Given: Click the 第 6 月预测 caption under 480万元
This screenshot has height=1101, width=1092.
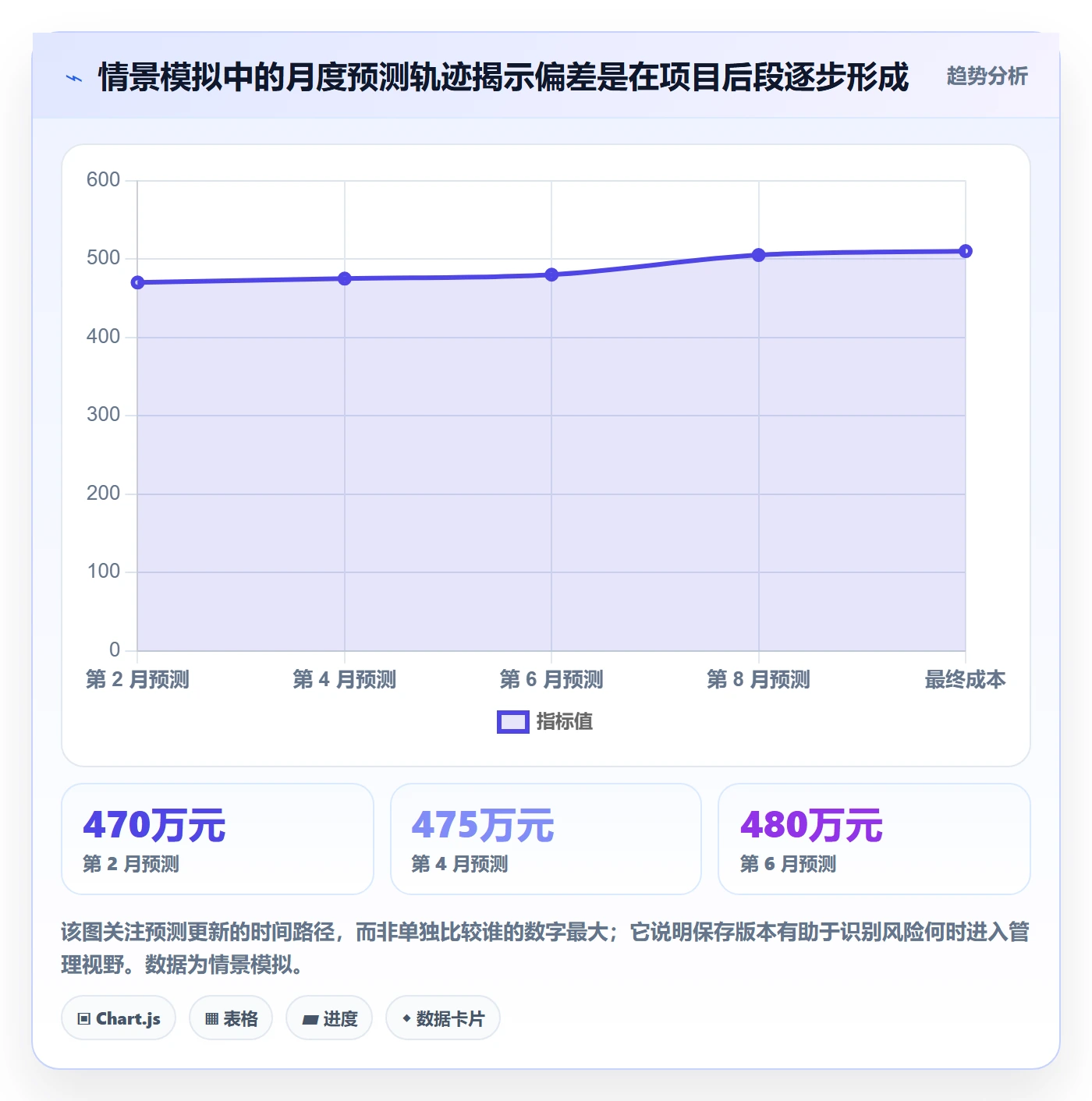Looking at the screenshot, I should click(788, 864).
